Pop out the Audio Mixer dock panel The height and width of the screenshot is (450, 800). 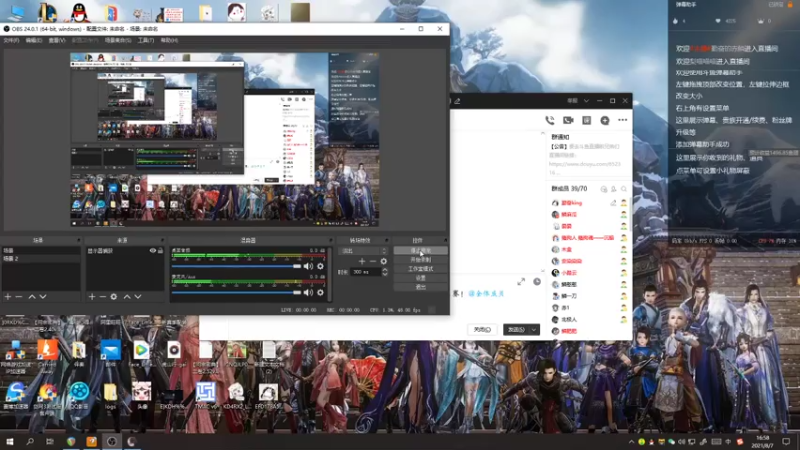tap(330, 240)
